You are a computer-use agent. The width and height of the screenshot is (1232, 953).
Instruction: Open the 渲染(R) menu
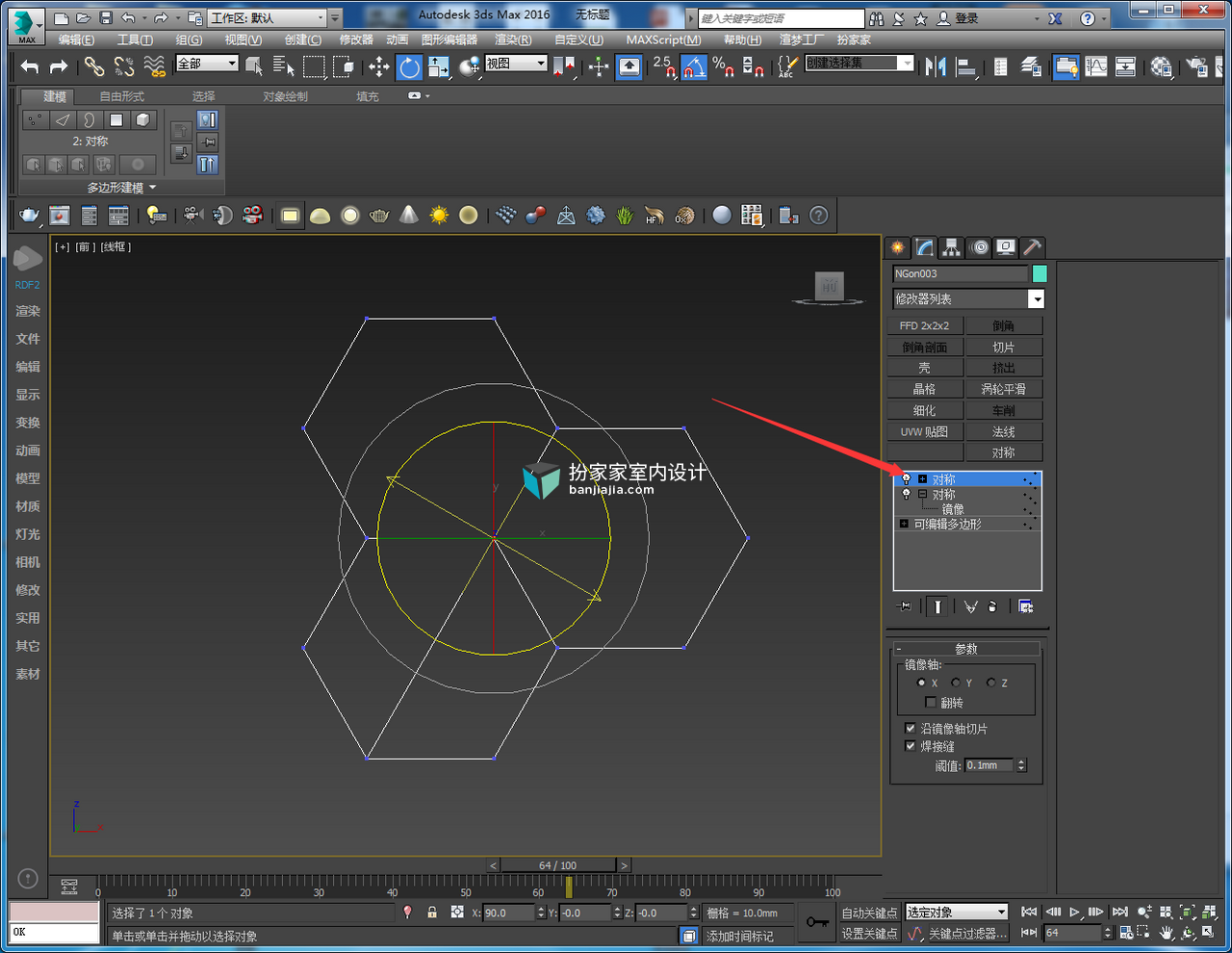click(x=513, y=39)
